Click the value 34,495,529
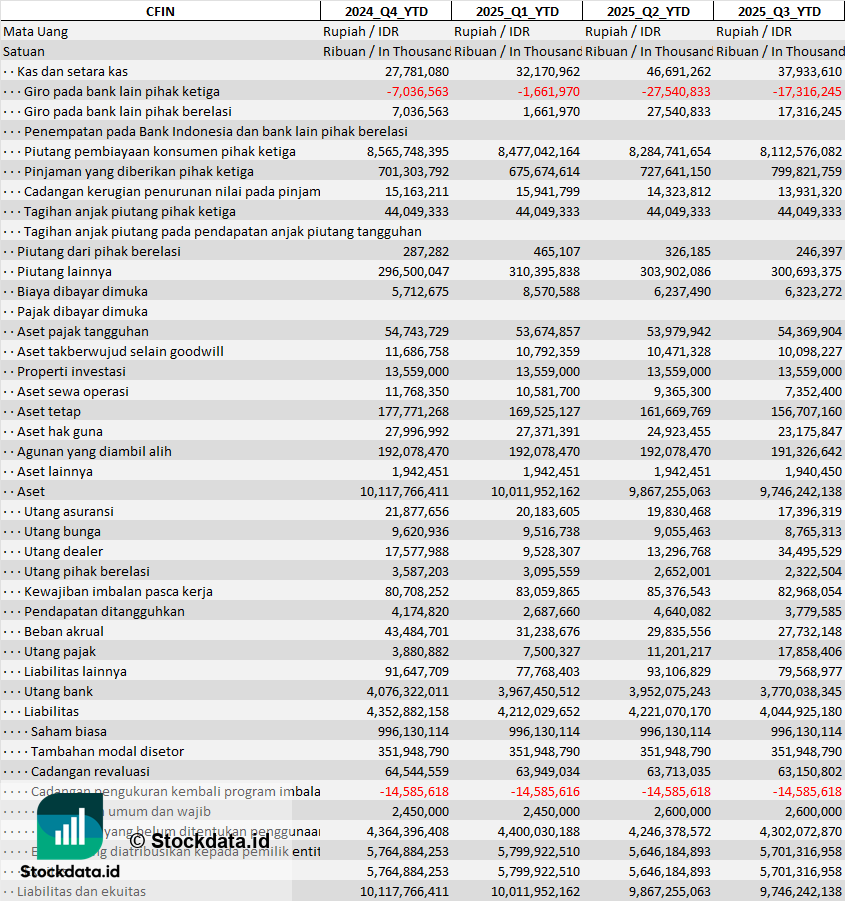845x901 pixels. [810, 552]
